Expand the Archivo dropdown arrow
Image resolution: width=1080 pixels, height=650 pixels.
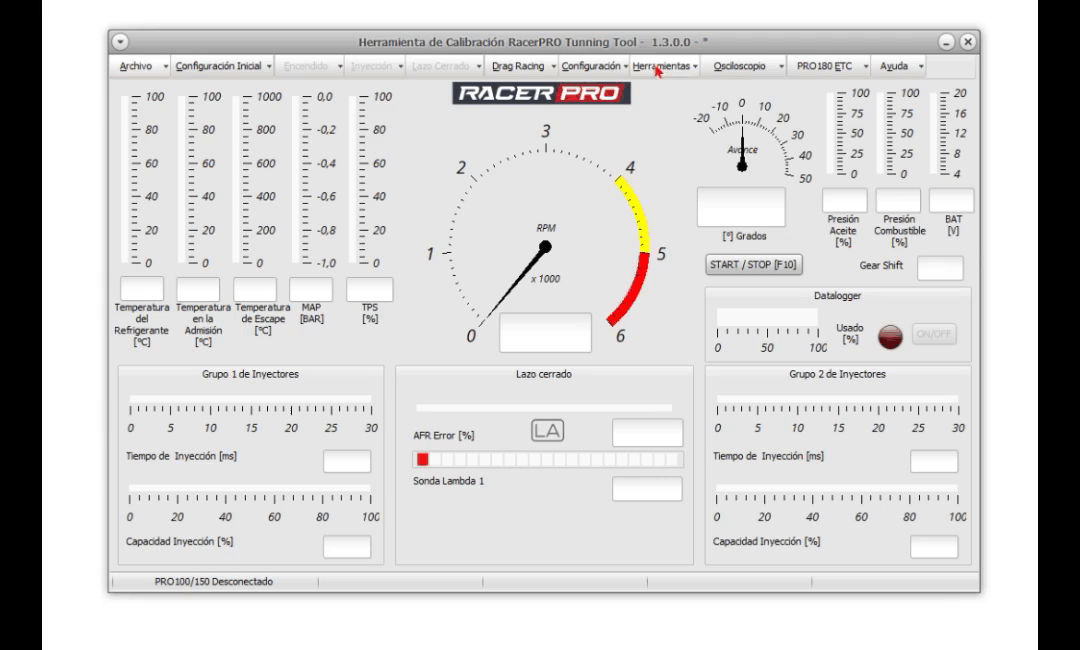(x=165, y=67)
